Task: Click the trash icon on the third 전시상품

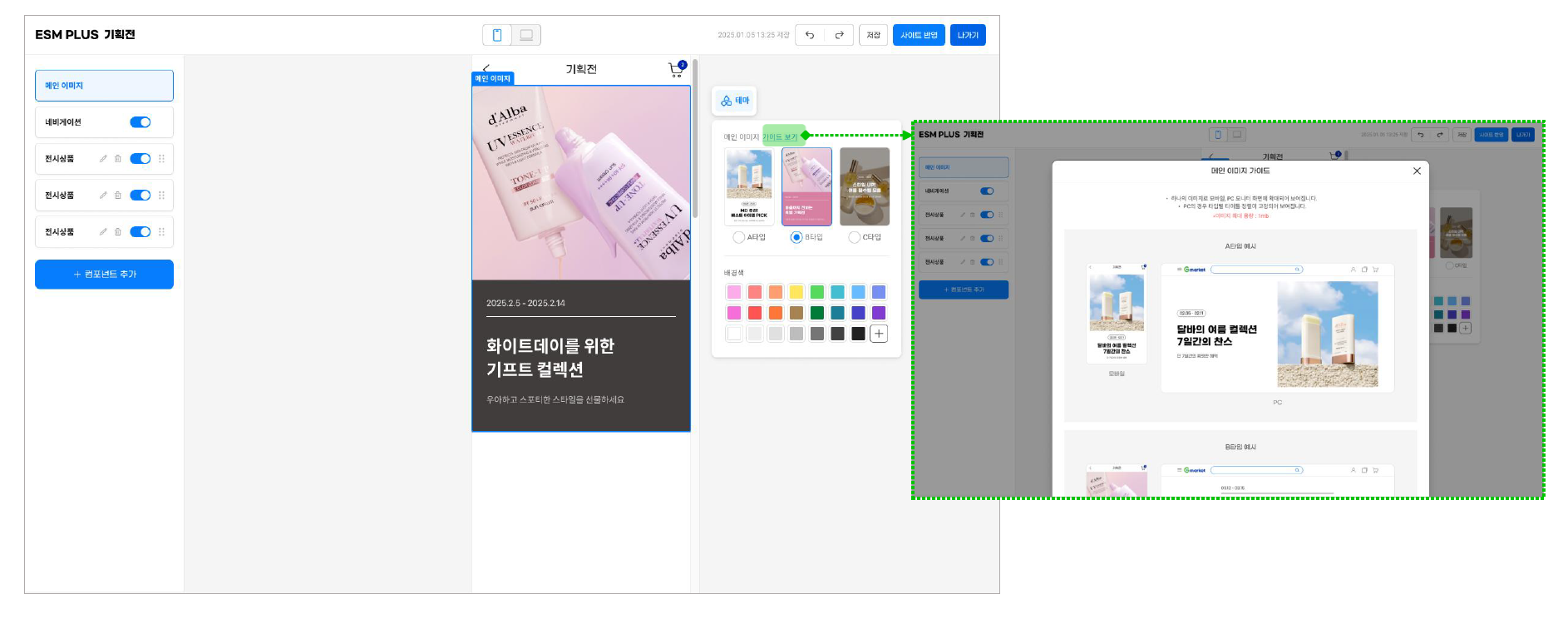Action: 118,232
